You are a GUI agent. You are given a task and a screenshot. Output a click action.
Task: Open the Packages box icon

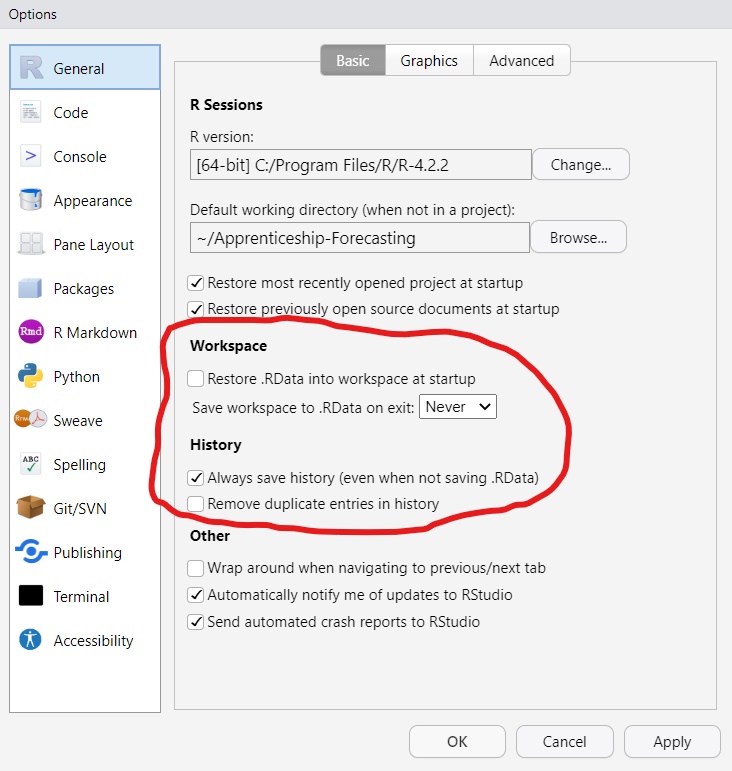31,289
